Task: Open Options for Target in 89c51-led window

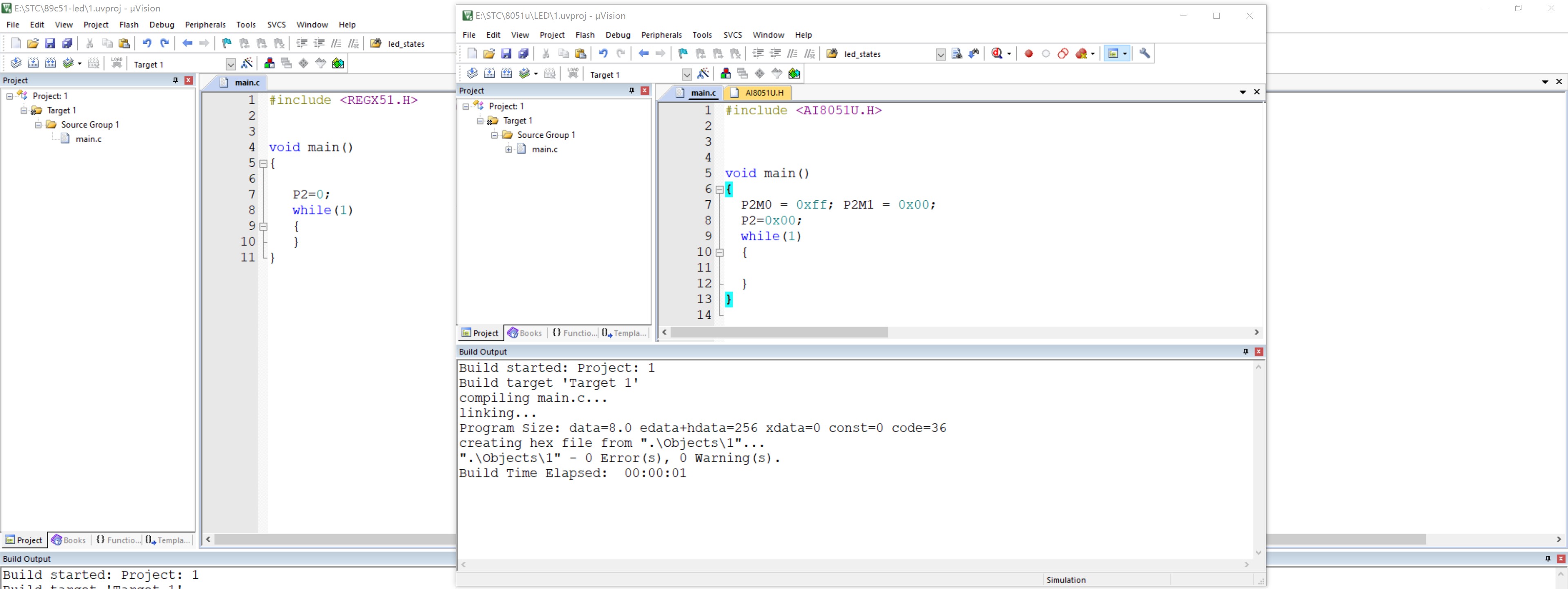Action: click(x=247, y=63)
